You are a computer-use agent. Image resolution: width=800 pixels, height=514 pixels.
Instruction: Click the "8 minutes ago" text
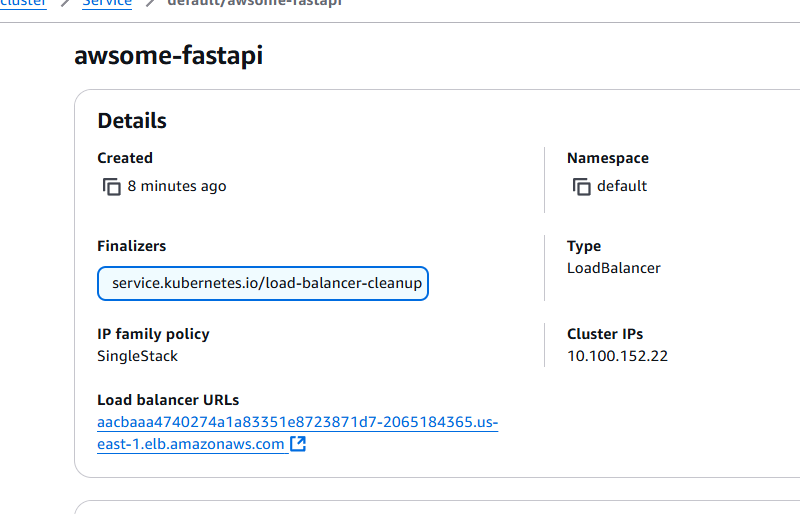coord(177,186)
